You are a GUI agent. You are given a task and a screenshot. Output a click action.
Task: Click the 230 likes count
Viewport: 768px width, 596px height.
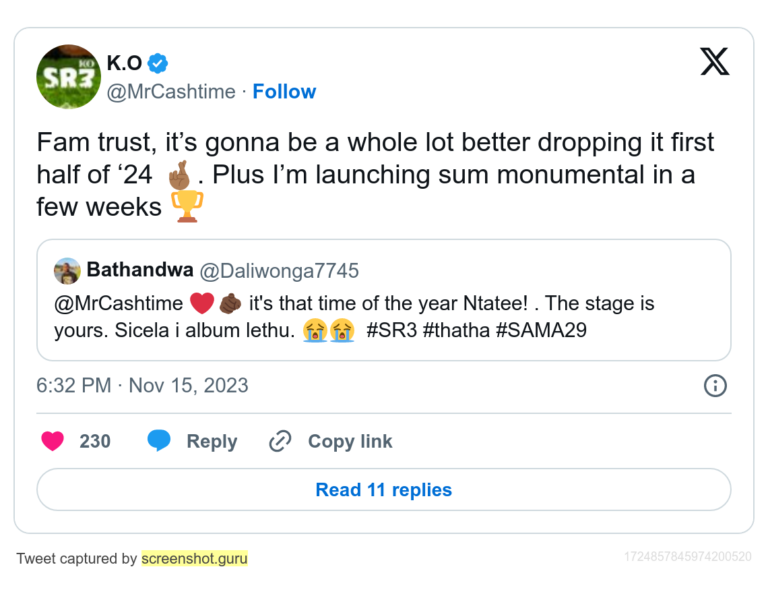(x=95, y=441)
